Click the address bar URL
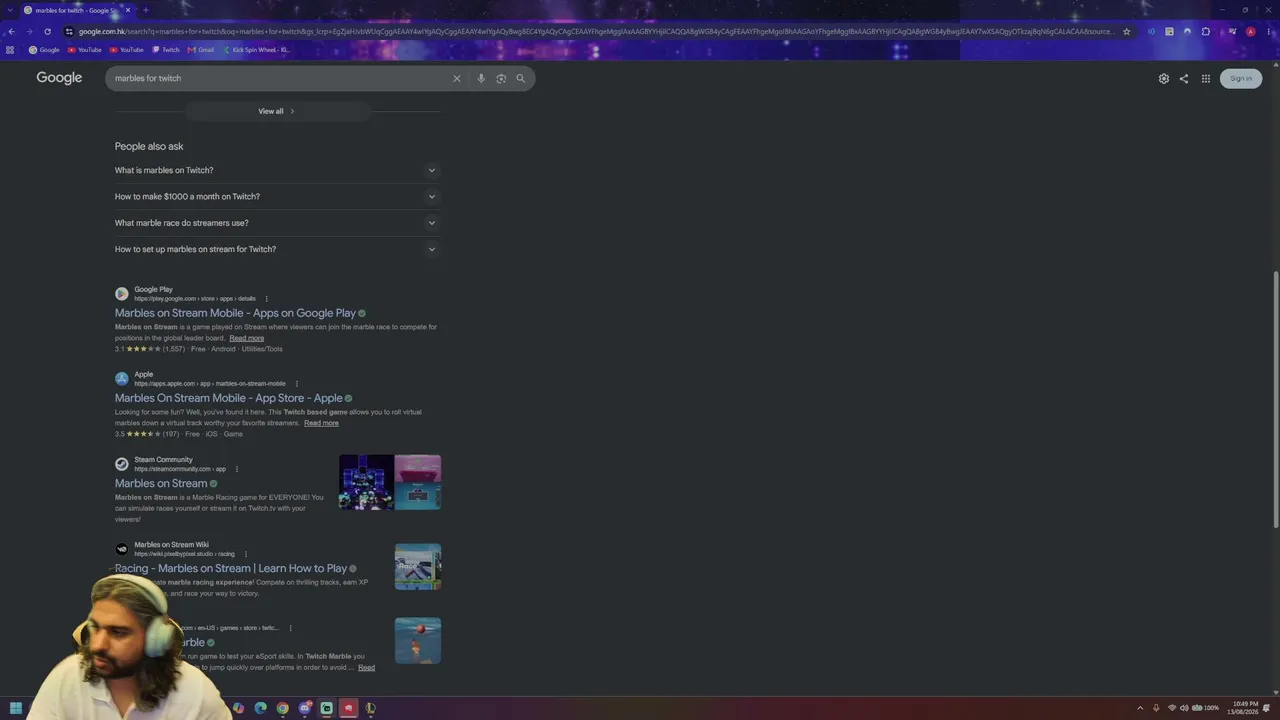This screenshot has height=720, width=1280. tap(595, 31)
